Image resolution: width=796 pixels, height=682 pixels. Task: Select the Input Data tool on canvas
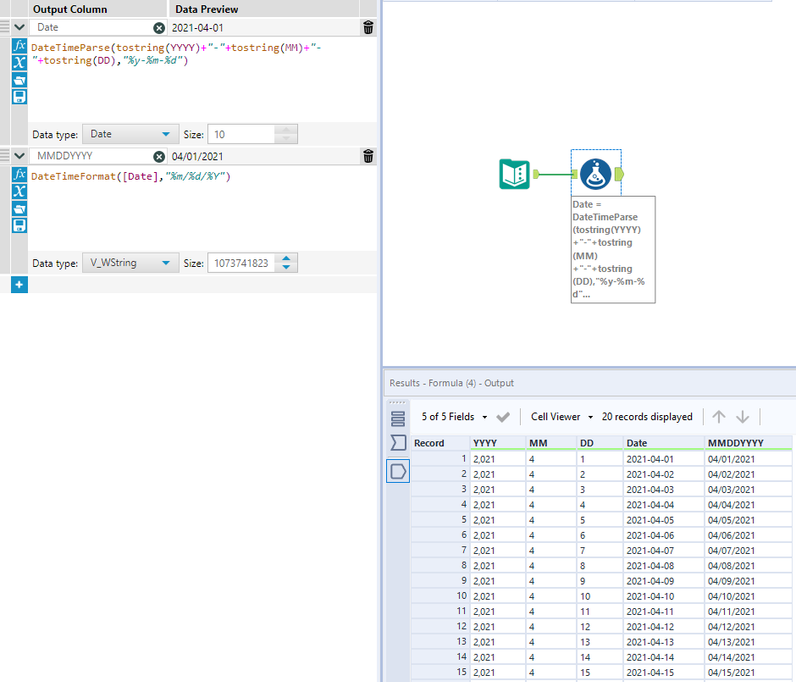[x=514, y=174]
